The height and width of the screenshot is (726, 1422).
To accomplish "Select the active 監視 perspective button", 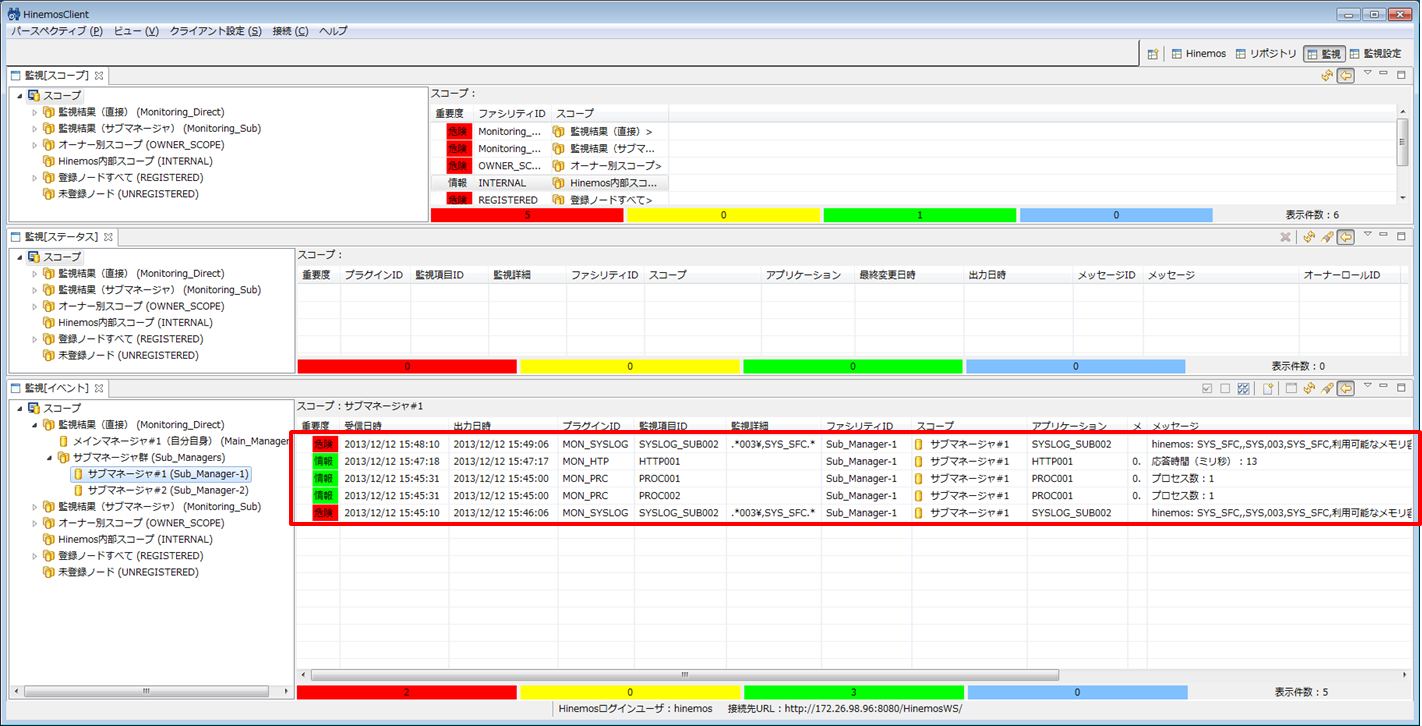I will tap(1323, 54).
